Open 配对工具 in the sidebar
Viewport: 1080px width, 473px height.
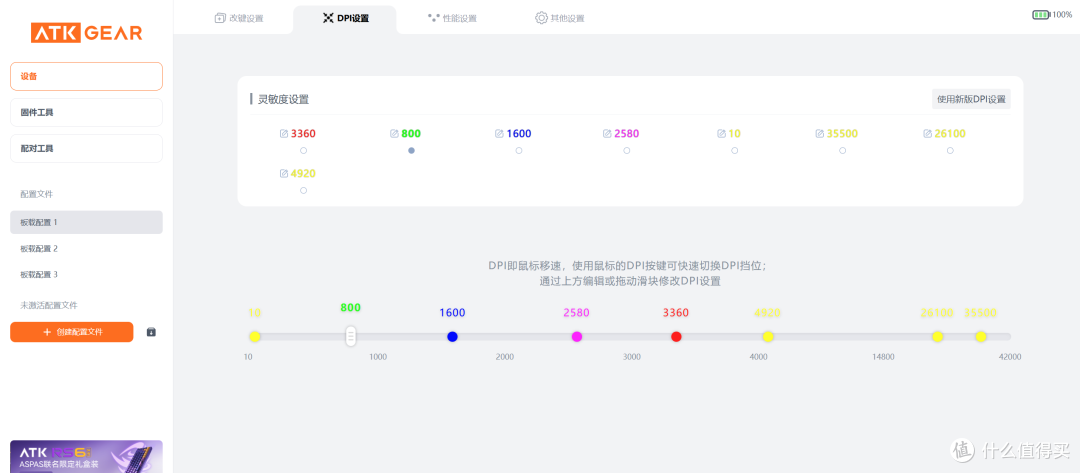pos(86,148)
